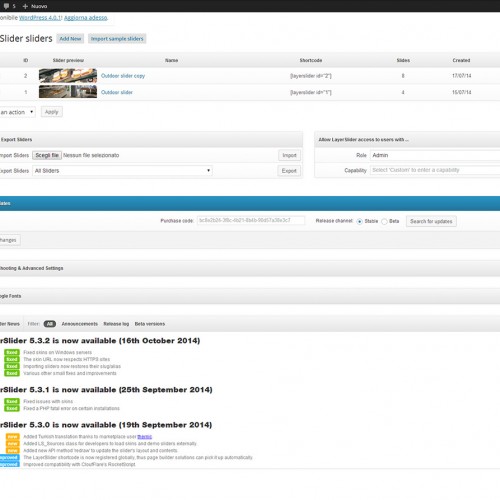Screen dimensions: 500x500
Task: Click created date 15/07/14
Action: coord(462,92)
